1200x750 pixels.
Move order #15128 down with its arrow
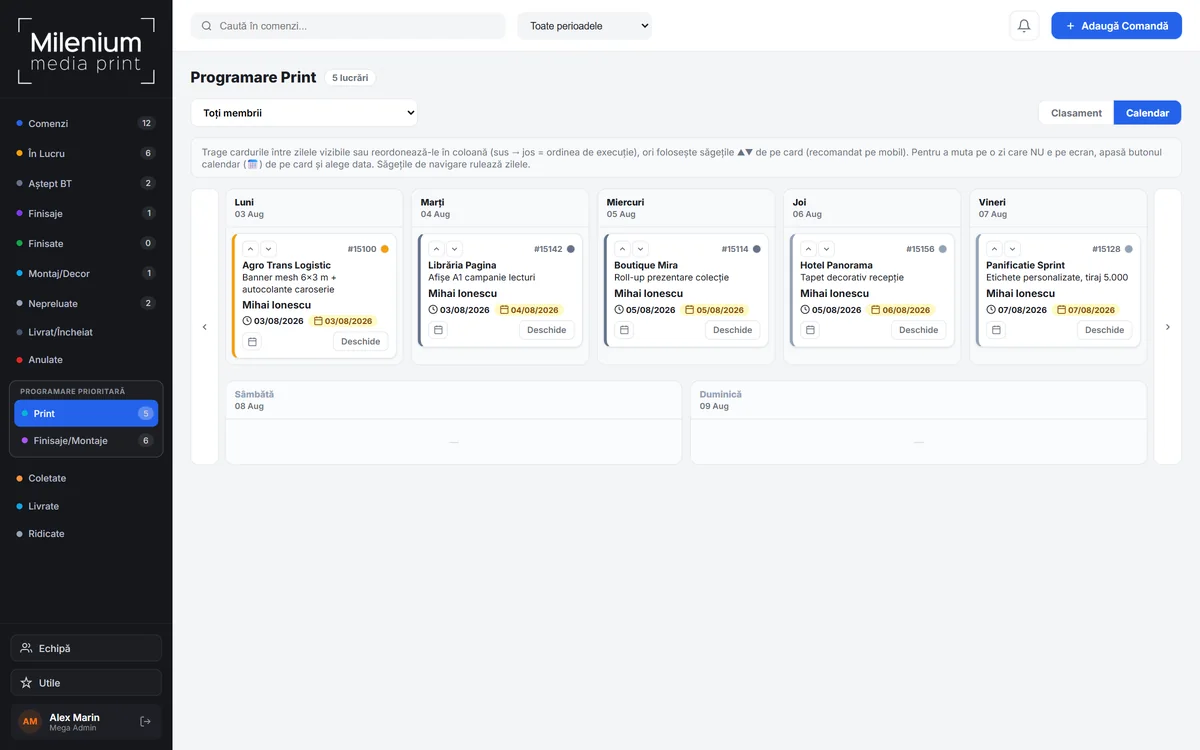(x=1012, y=249)
